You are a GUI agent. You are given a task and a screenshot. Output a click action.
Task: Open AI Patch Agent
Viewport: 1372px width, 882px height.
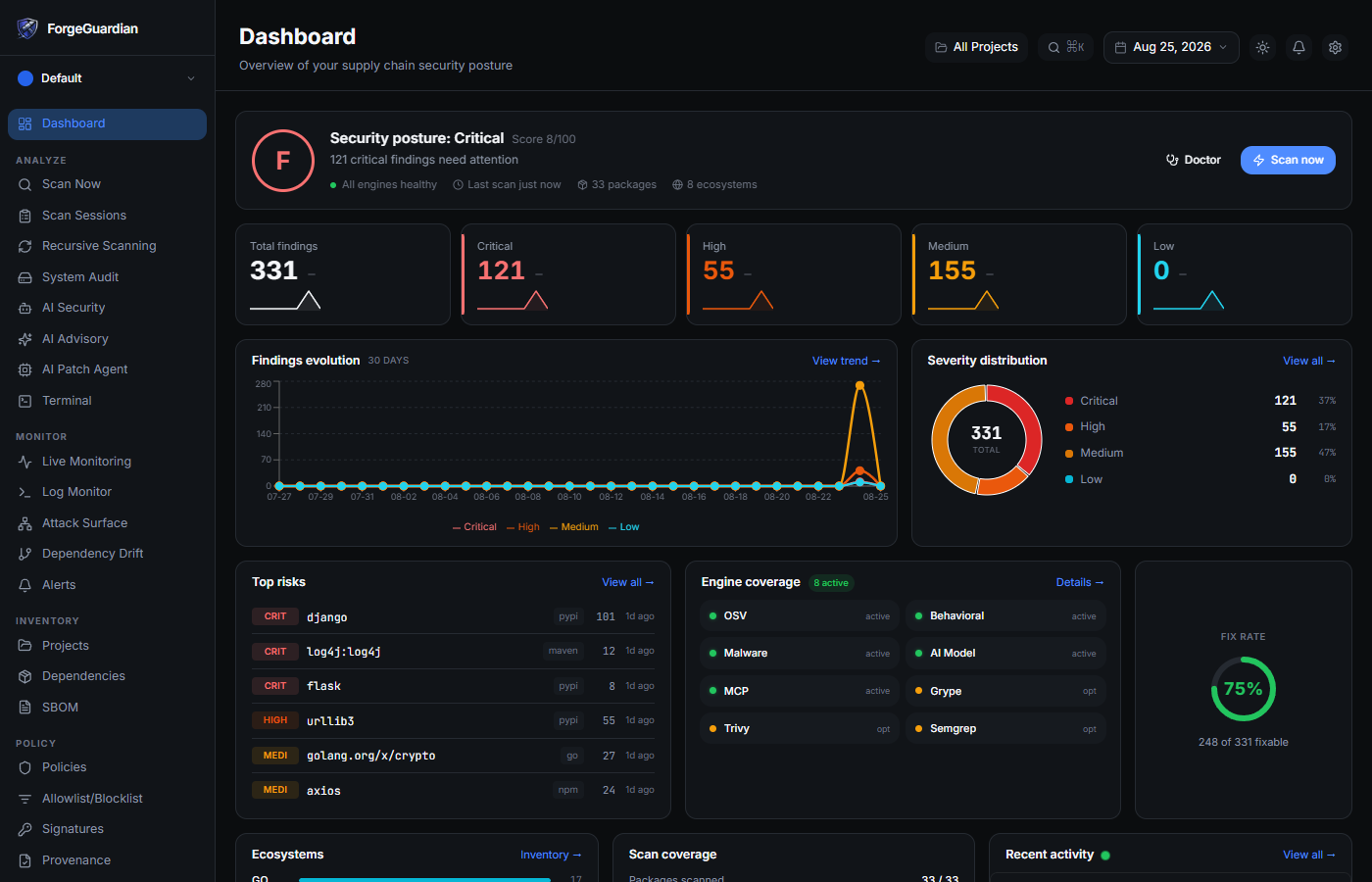(107, 369)
